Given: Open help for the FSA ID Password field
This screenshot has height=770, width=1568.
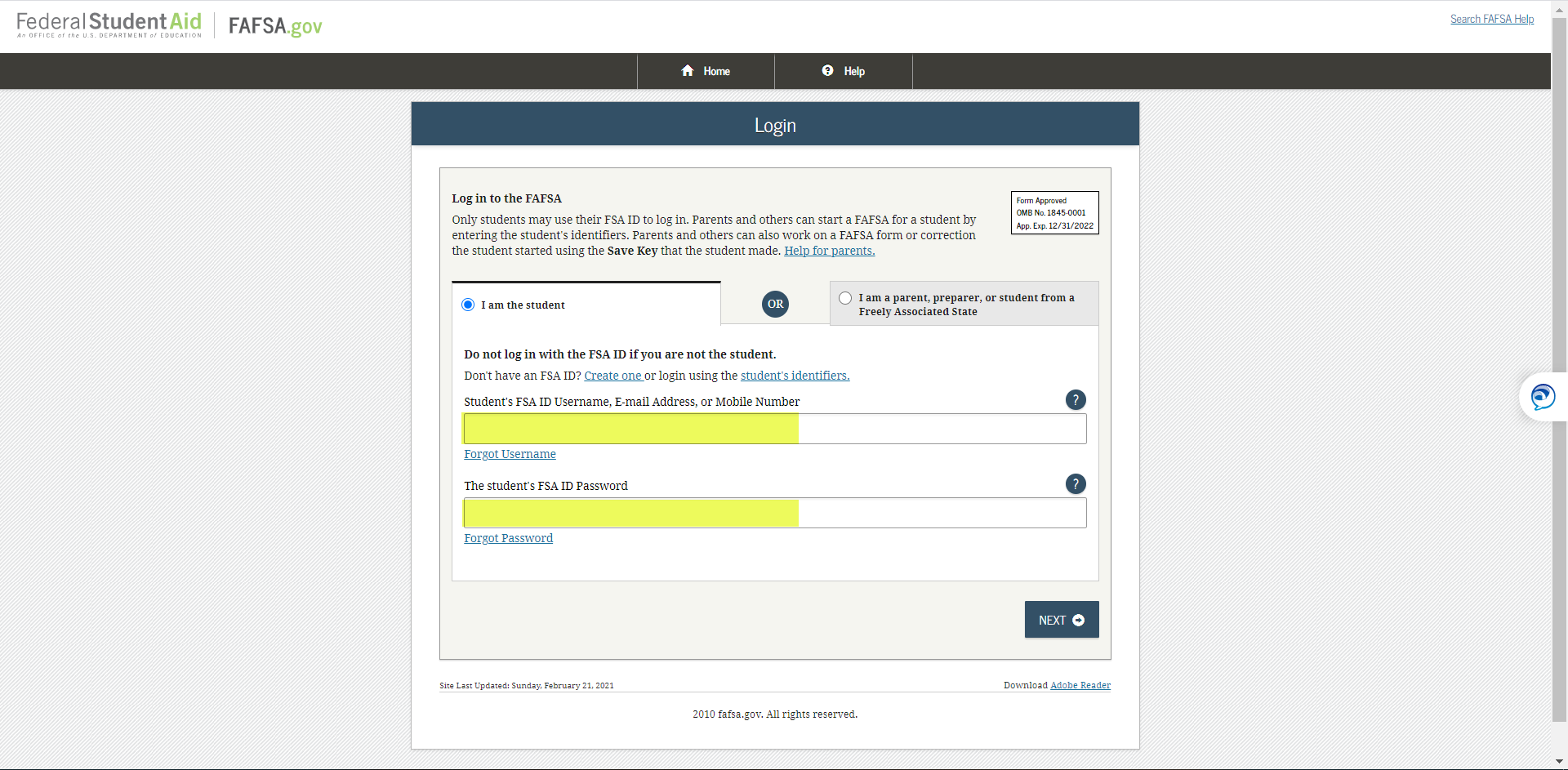Looking at the screenshot, I should [1076, 483].
